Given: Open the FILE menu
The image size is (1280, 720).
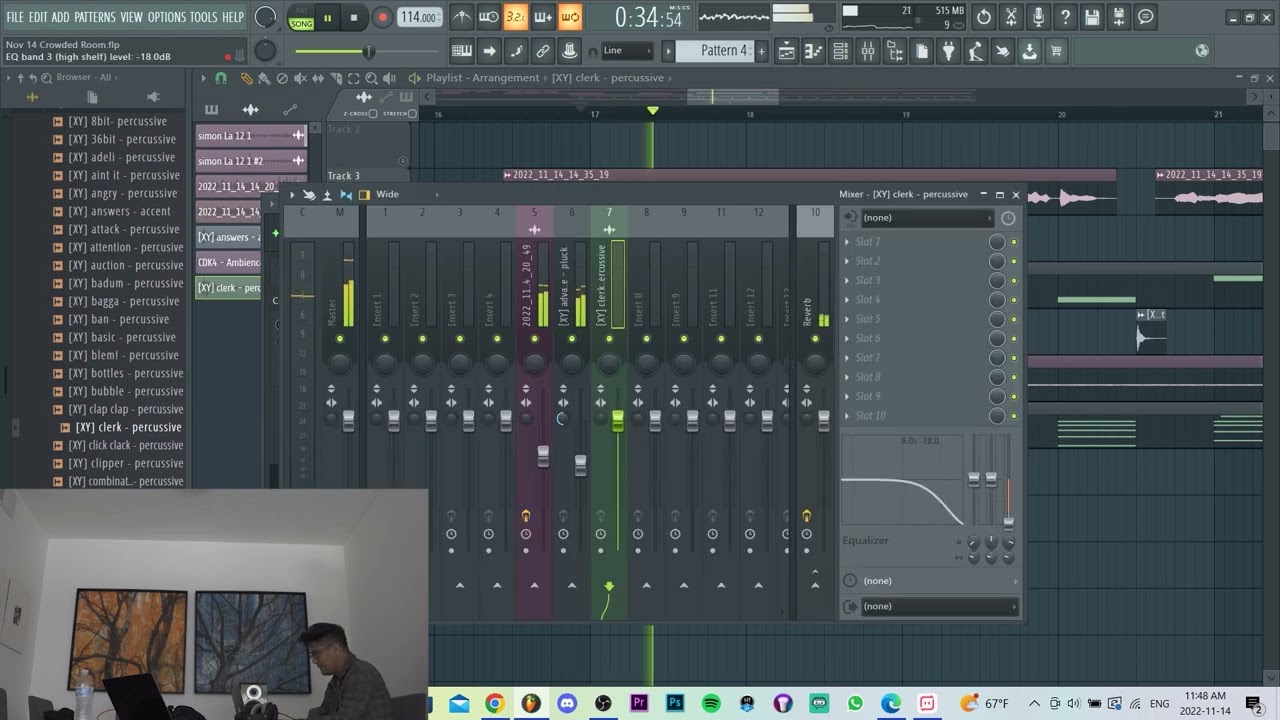Looking at the screenshot, I should (15, 17).
